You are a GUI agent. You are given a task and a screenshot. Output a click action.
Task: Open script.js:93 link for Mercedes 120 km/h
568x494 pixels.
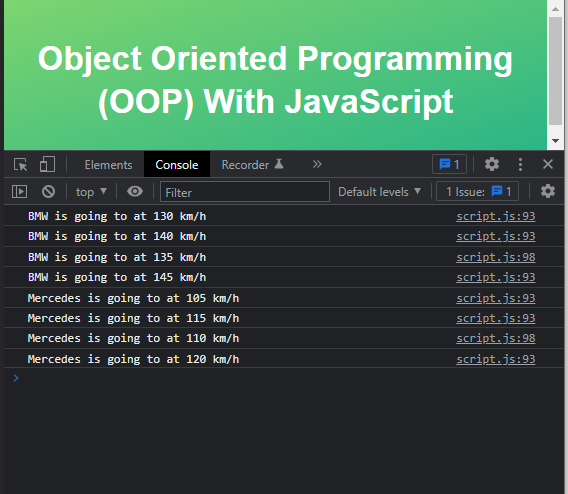pos(496,359)
